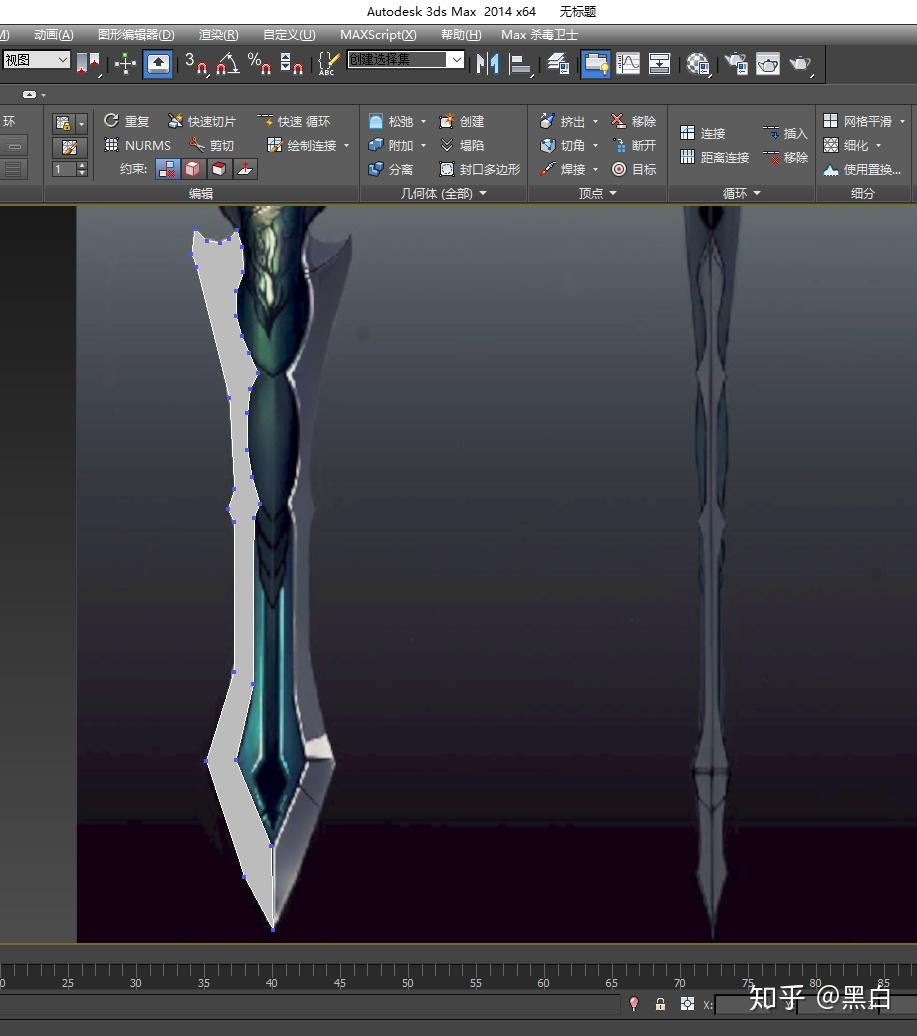This screenshot has width=917, height=1036.
Task: Open the 焊接 Weld dropdown arrow
Action: (595, 170)
